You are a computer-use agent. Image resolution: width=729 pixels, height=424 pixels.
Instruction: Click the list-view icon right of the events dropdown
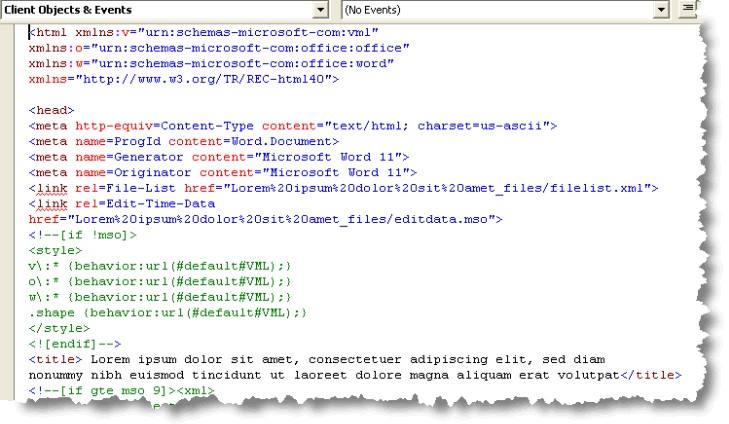[x=688, y=9]
